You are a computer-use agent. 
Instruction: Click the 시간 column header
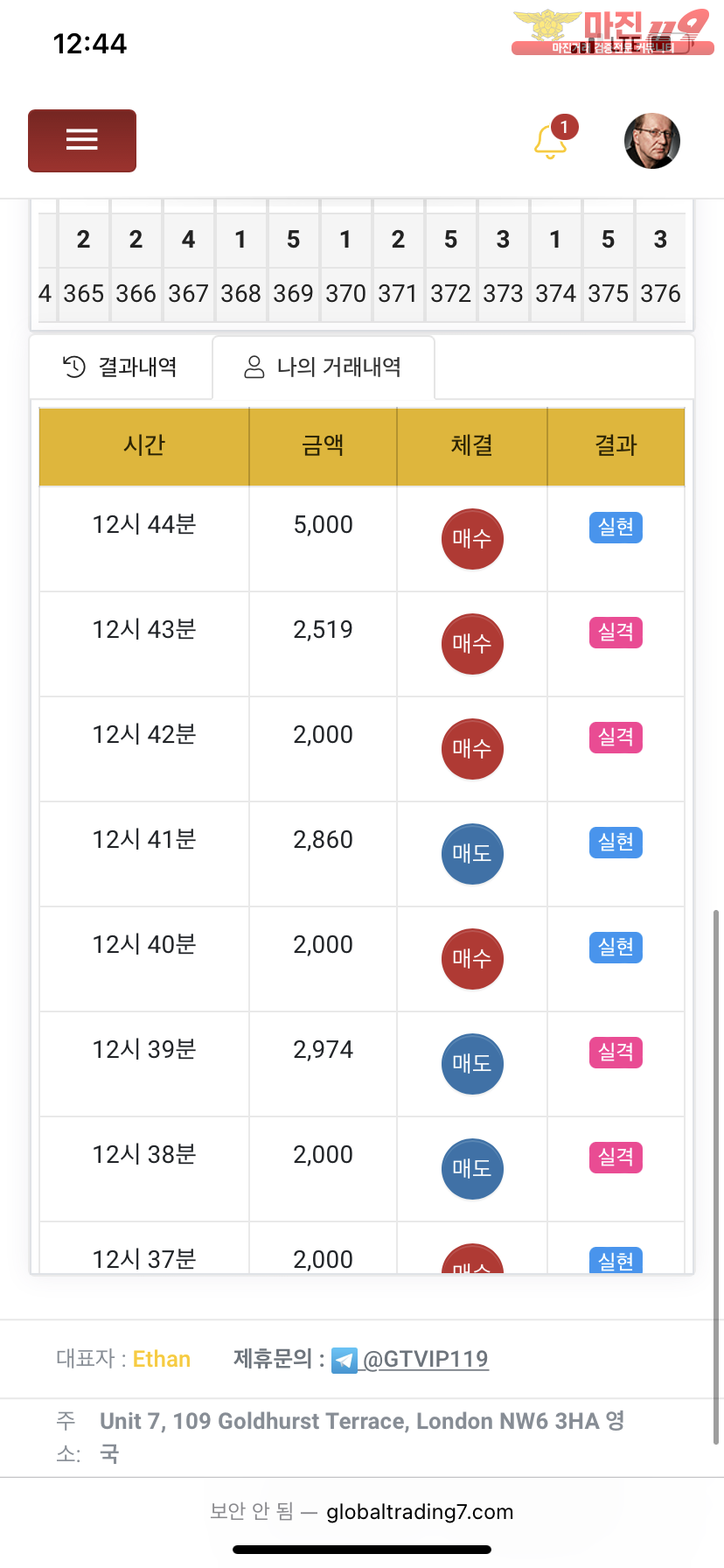[x=144, y=445]
